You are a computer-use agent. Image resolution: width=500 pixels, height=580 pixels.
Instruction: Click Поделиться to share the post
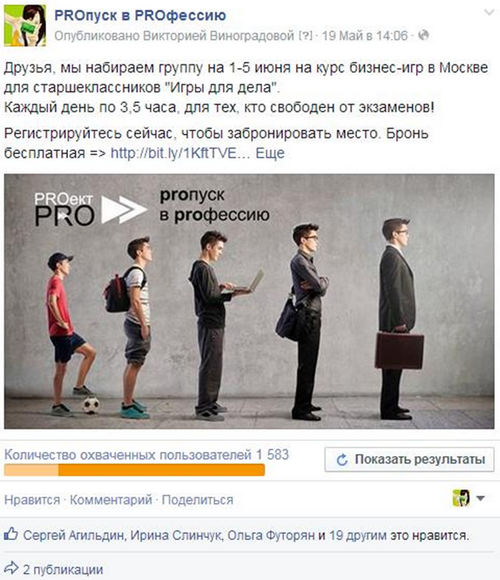(x=197, y=500)
